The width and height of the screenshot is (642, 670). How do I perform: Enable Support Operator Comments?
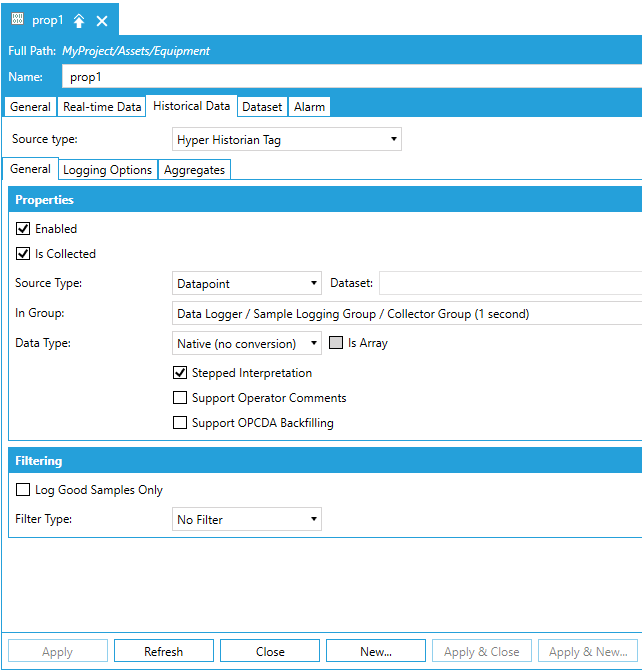(180, 398)
